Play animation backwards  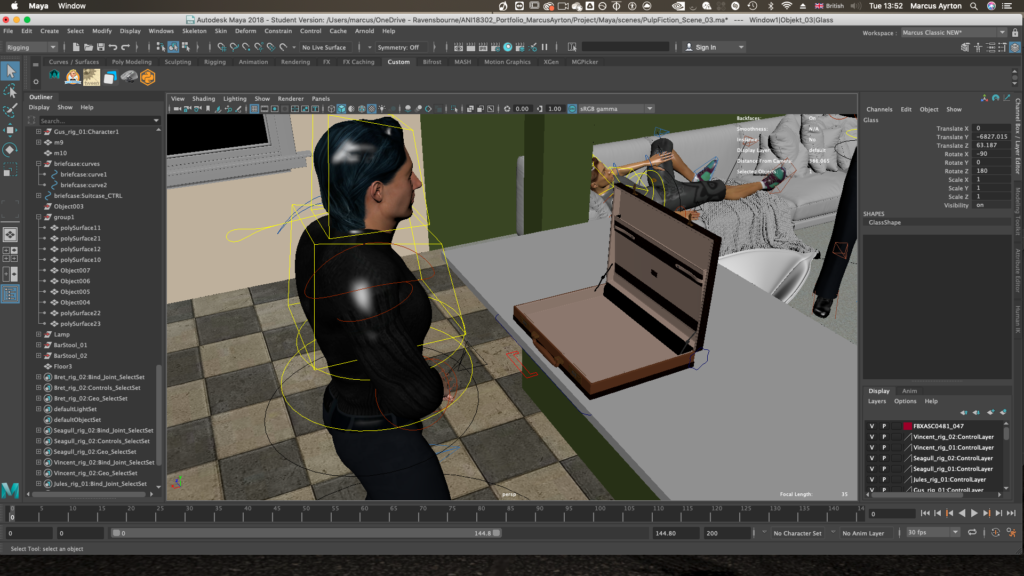(961, 513)
